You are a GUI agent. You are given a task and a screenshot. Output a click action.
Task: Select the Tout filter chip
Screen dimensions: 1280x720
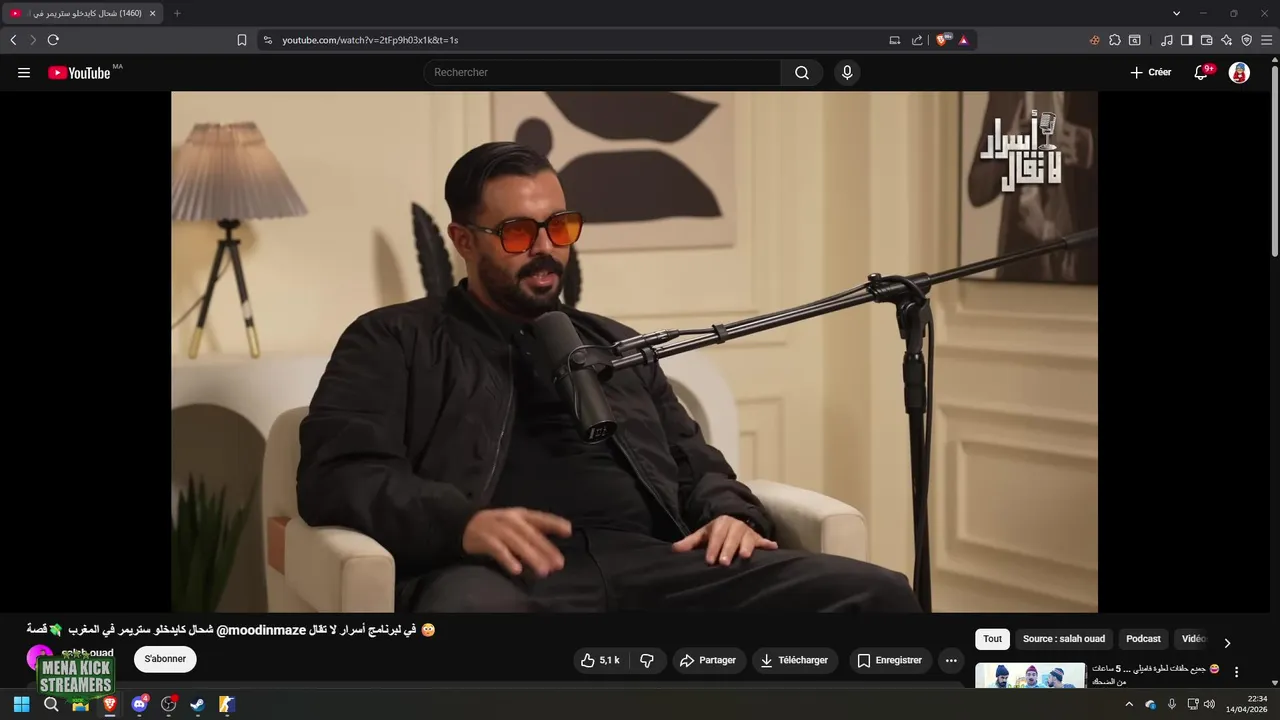(992, 639)
